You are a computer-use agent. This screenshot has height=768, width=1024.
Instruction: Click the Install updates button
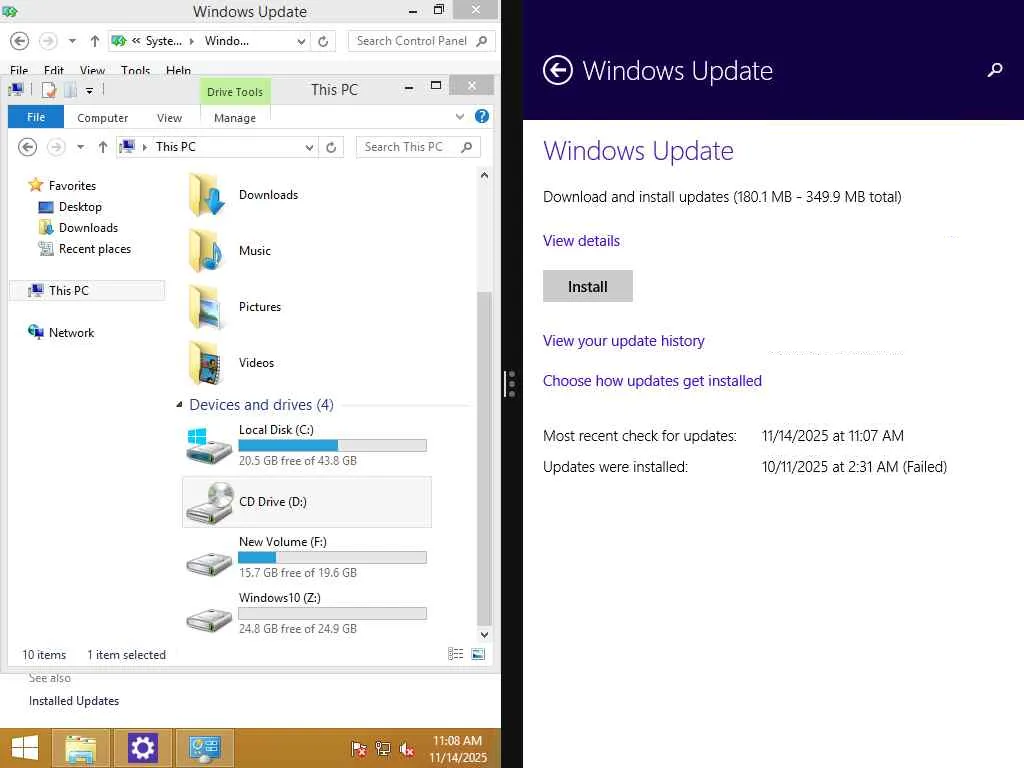tap(588, 286)
